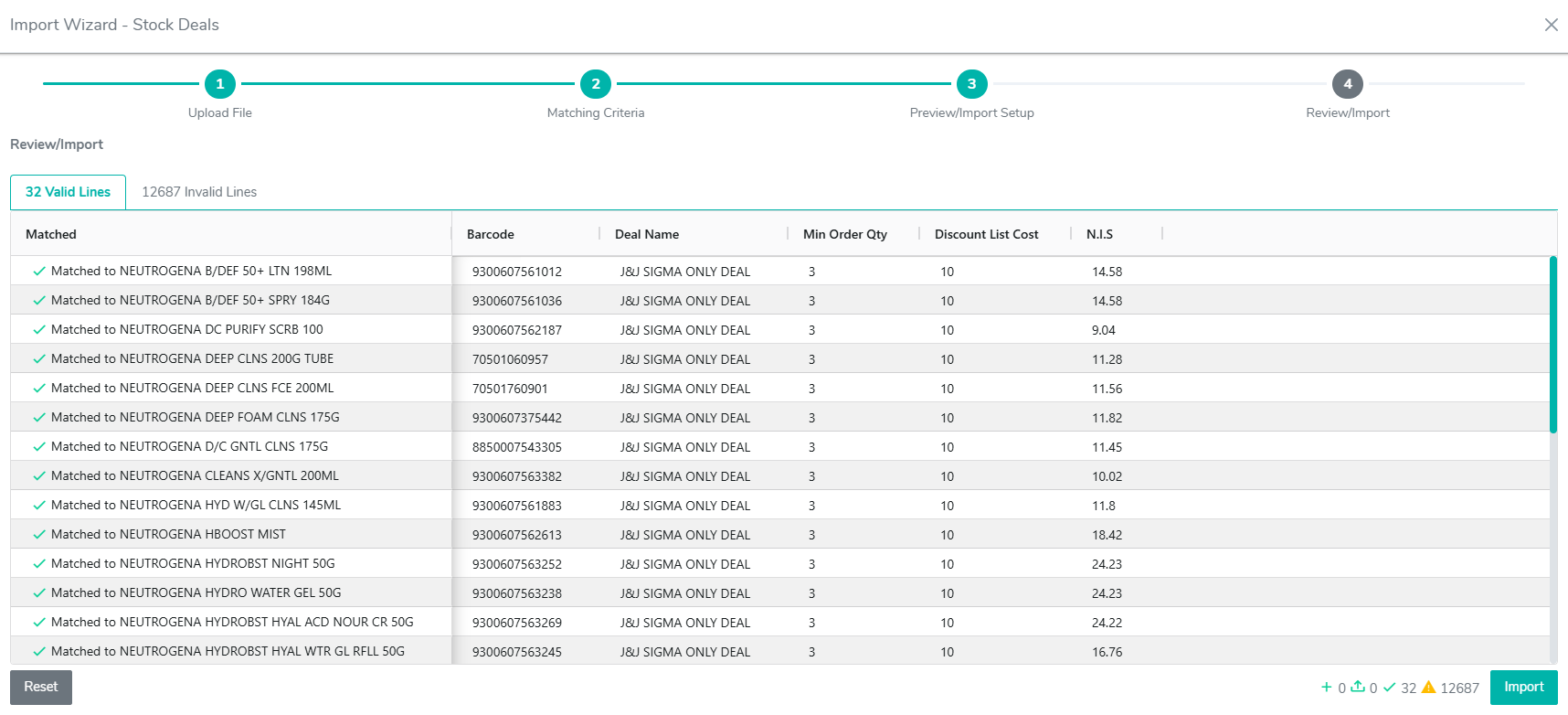Go to step 1 Upload File circle
This screenshot has width=1568, height=715.
219,84
